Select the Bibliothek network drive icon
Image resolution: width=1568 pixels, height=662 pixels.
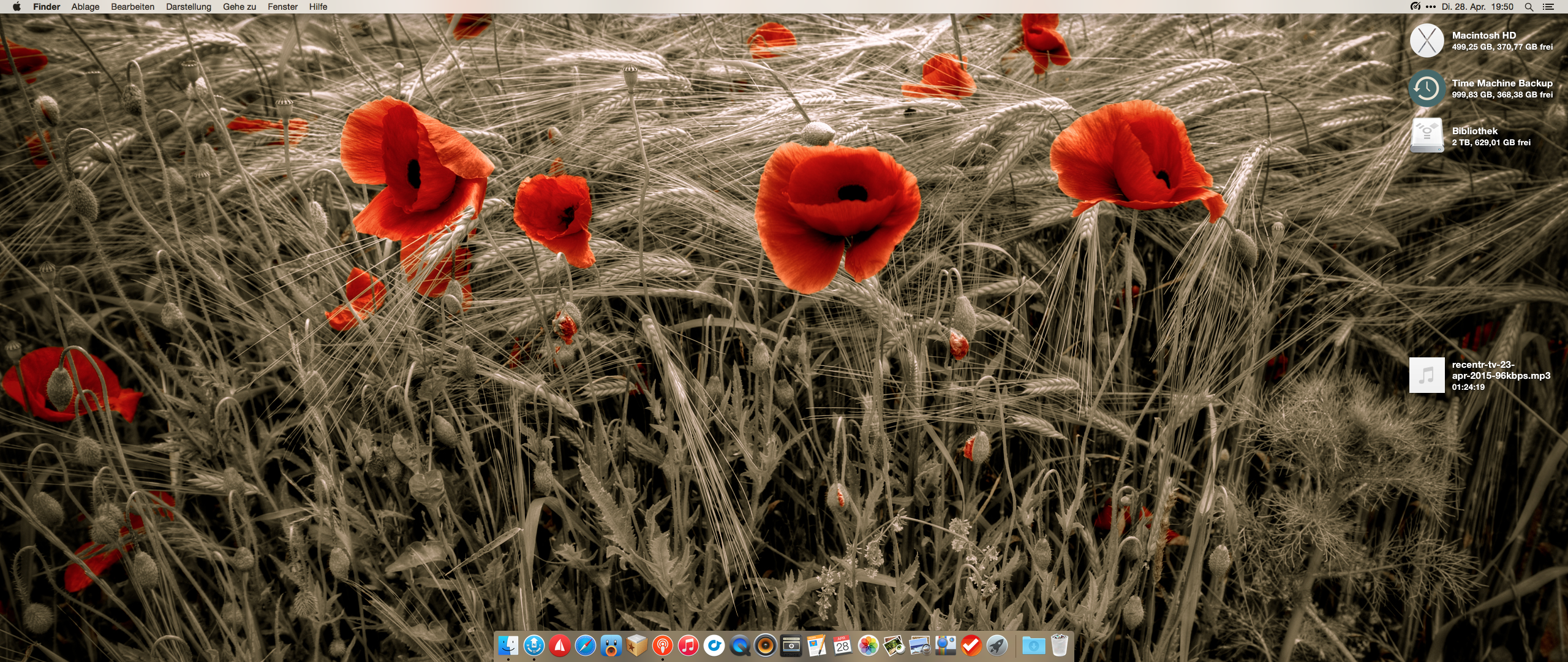click(x=1427, y=136)
